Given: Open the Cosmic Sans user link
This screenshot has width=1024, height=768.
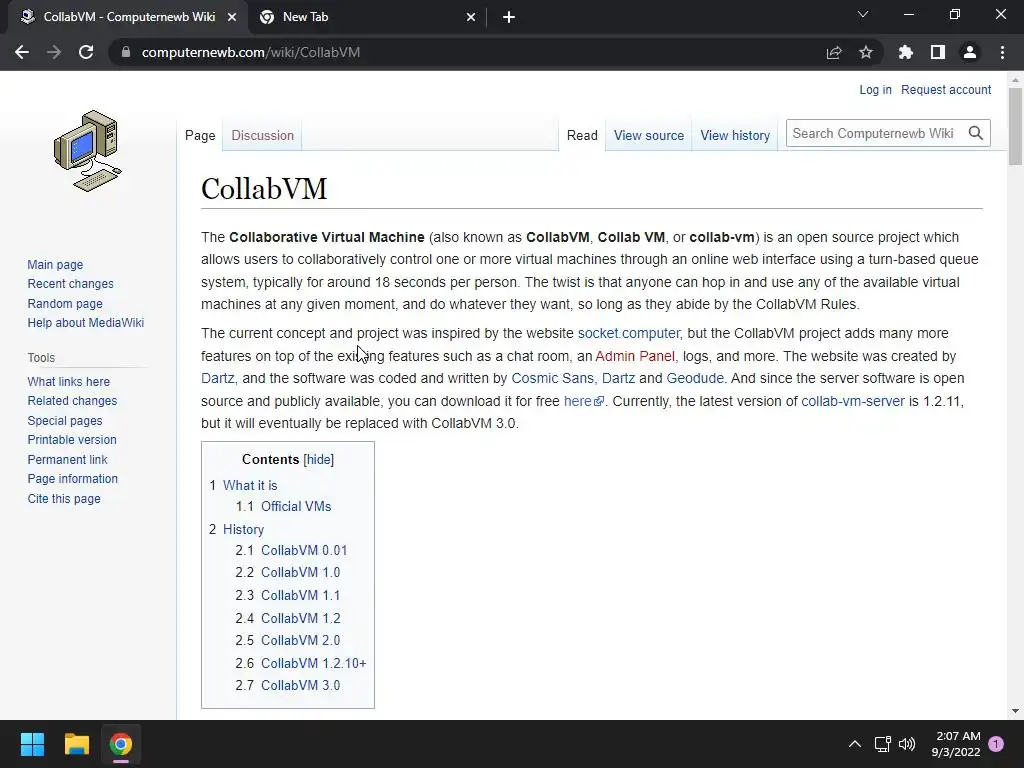Looking at the screenshot, I should click(x=552, y=378).
